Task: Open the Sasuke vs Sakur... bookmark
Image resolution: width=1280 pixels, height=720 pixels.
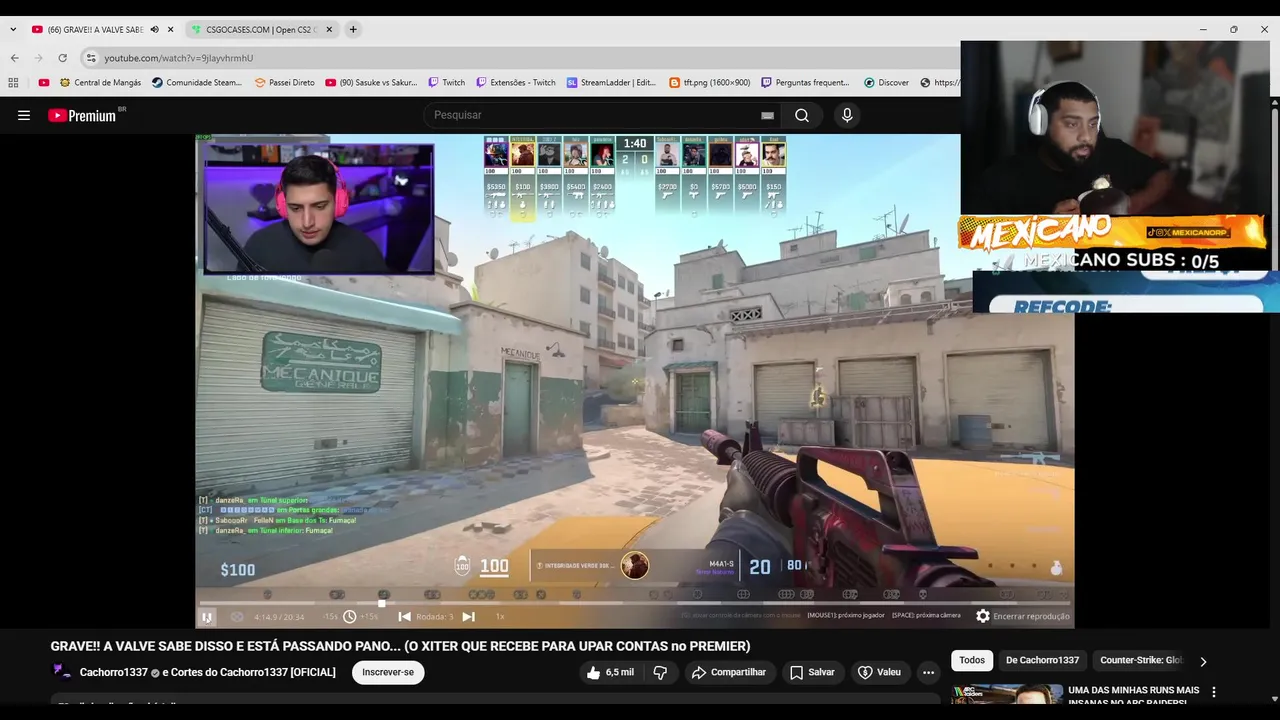Action: point(371,83)
